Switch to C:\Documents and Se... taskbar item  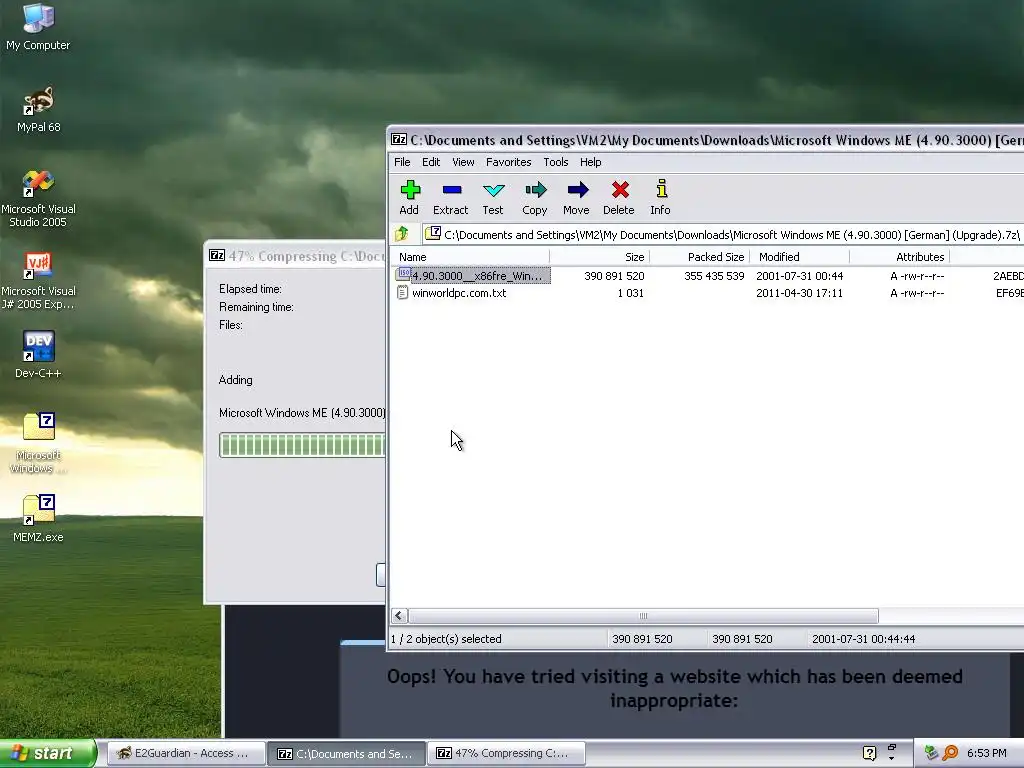347,754
